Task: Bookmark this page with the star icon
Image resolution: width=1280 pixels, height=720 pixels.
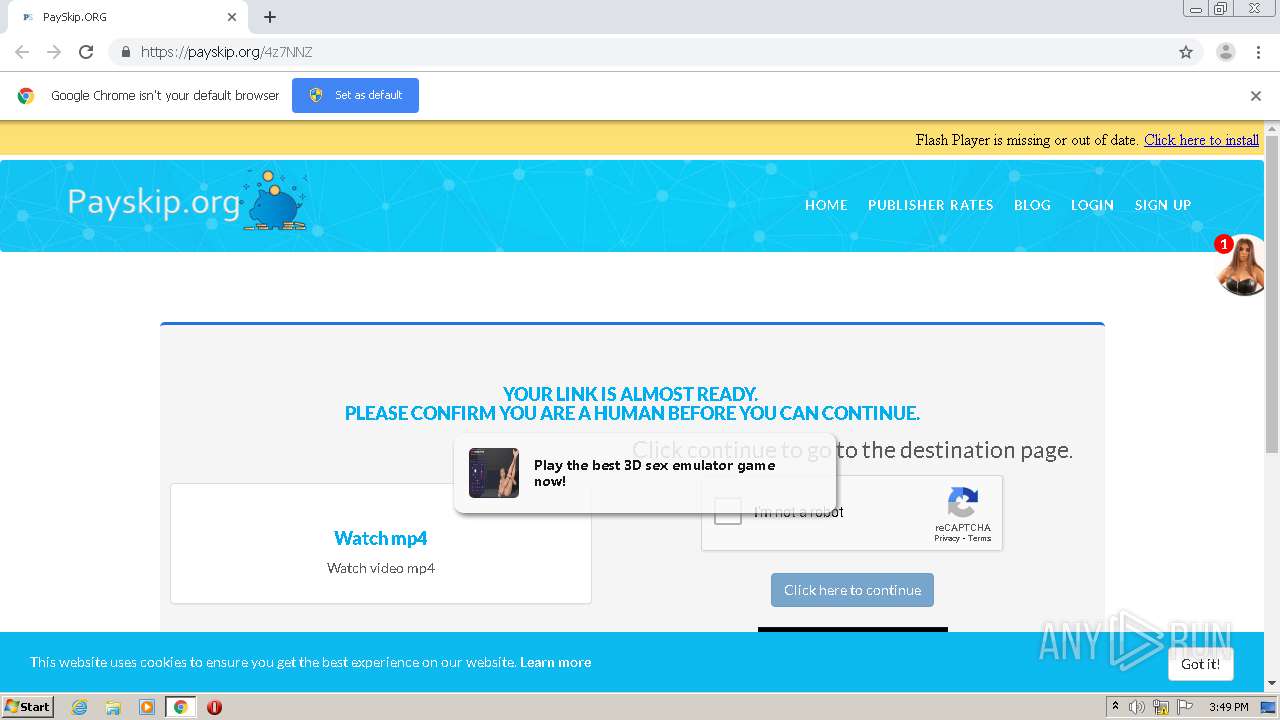Action: (x=1186, y=52)
